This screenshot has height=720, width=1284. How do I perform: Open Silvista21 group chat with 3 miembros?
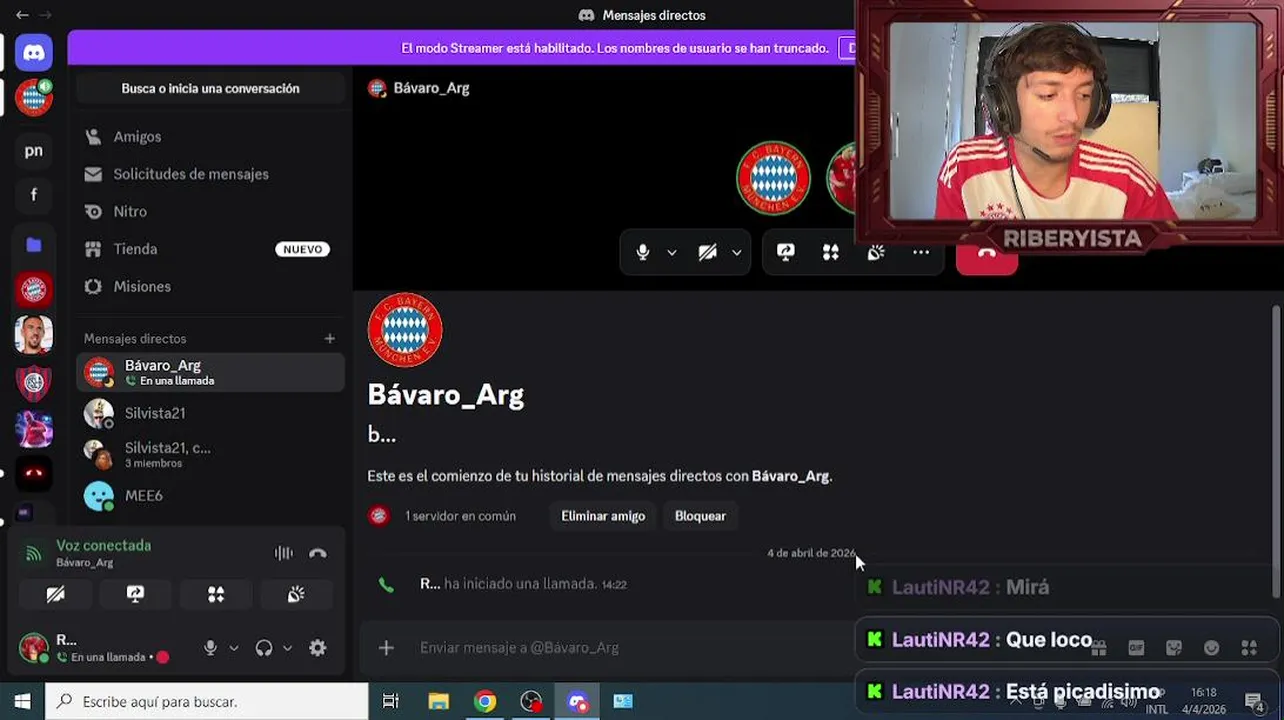tap(210, 455)
